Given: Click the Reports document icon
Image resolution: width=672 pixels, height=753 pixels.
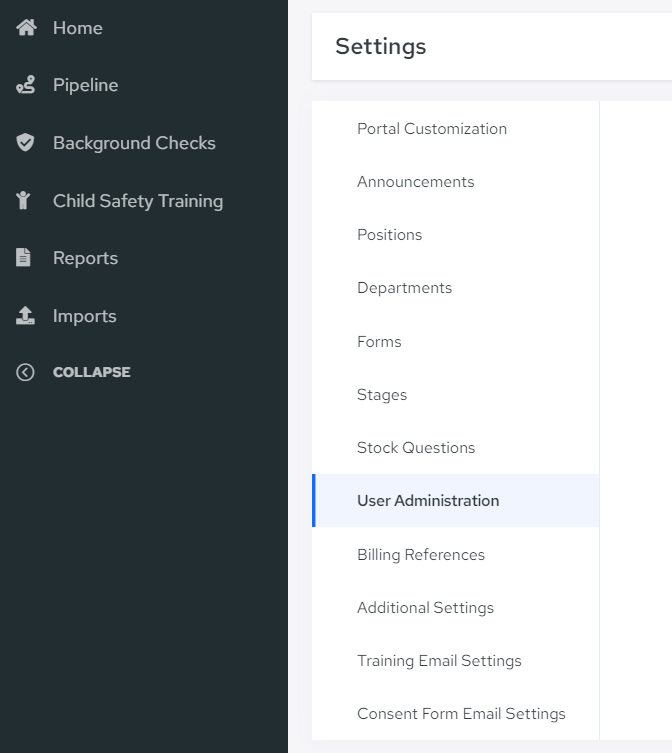Looking at the screenshot, I should click(23, 257).
